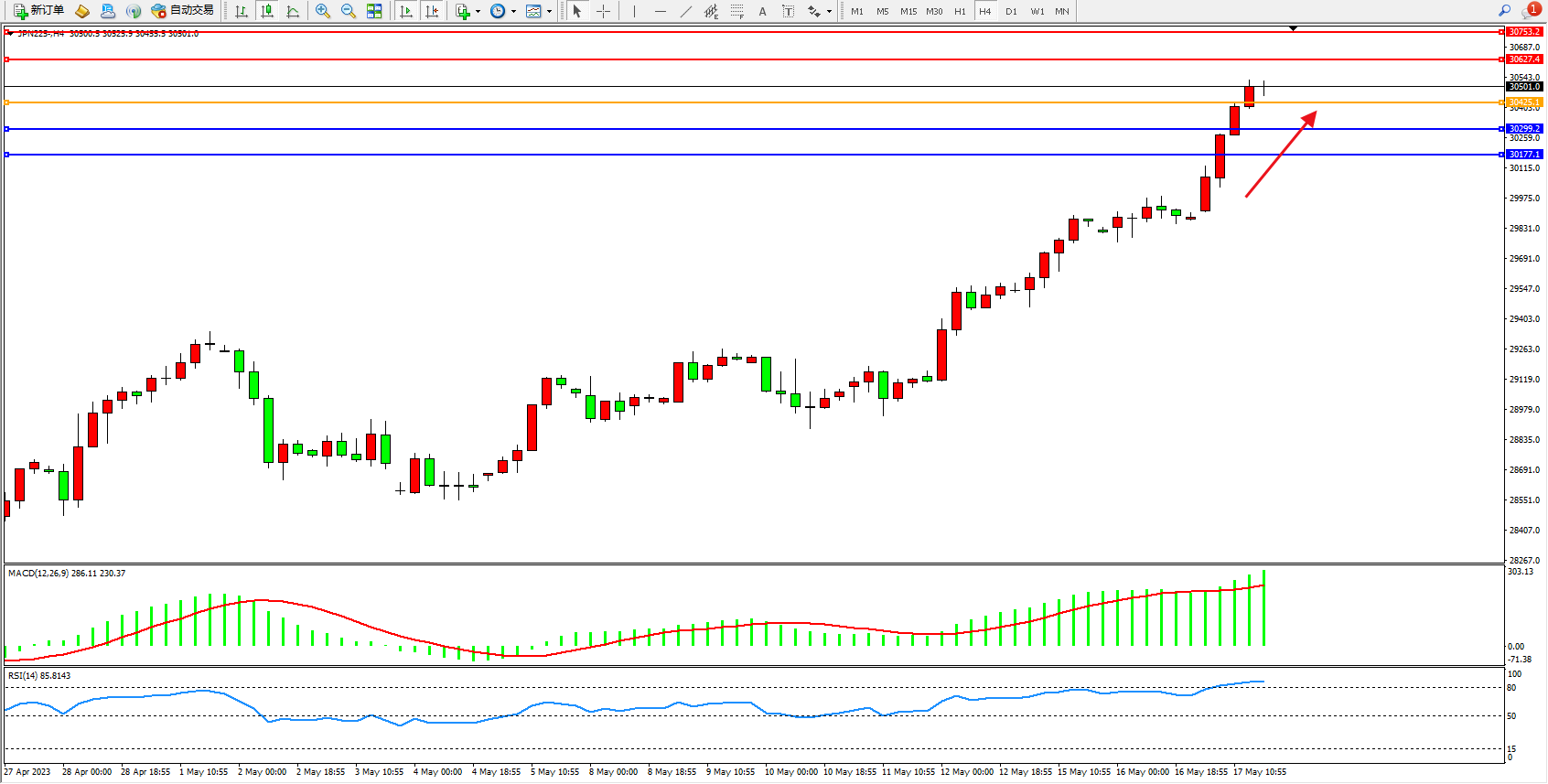Zoom out of the chart
Viewport: 1548px width, 784px height.
click(x=349, y=11)
